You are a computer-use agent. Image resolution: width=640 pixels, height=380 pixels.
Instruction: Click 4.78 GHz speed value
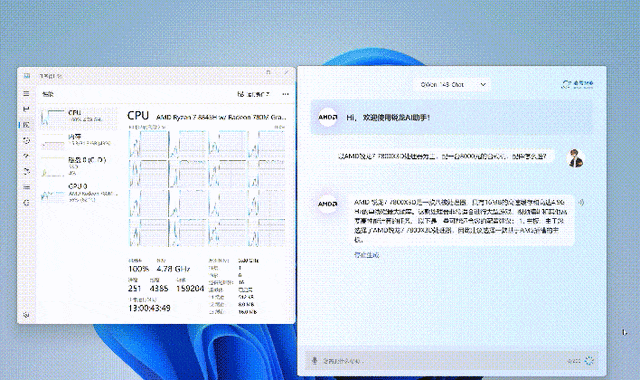click(x=173, y=269)
